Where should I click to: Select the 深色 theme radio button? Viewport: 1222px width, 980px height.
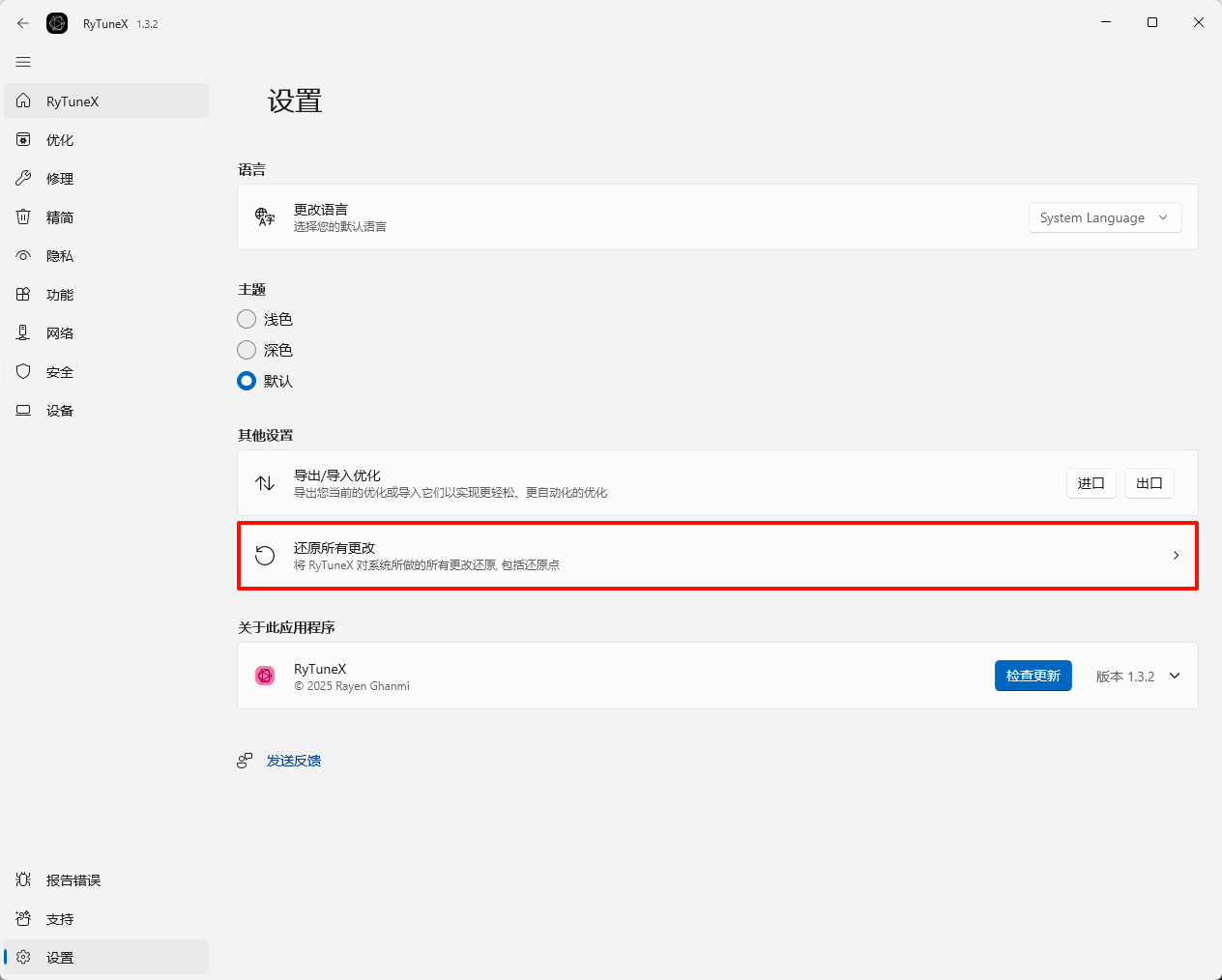[247, 350]
